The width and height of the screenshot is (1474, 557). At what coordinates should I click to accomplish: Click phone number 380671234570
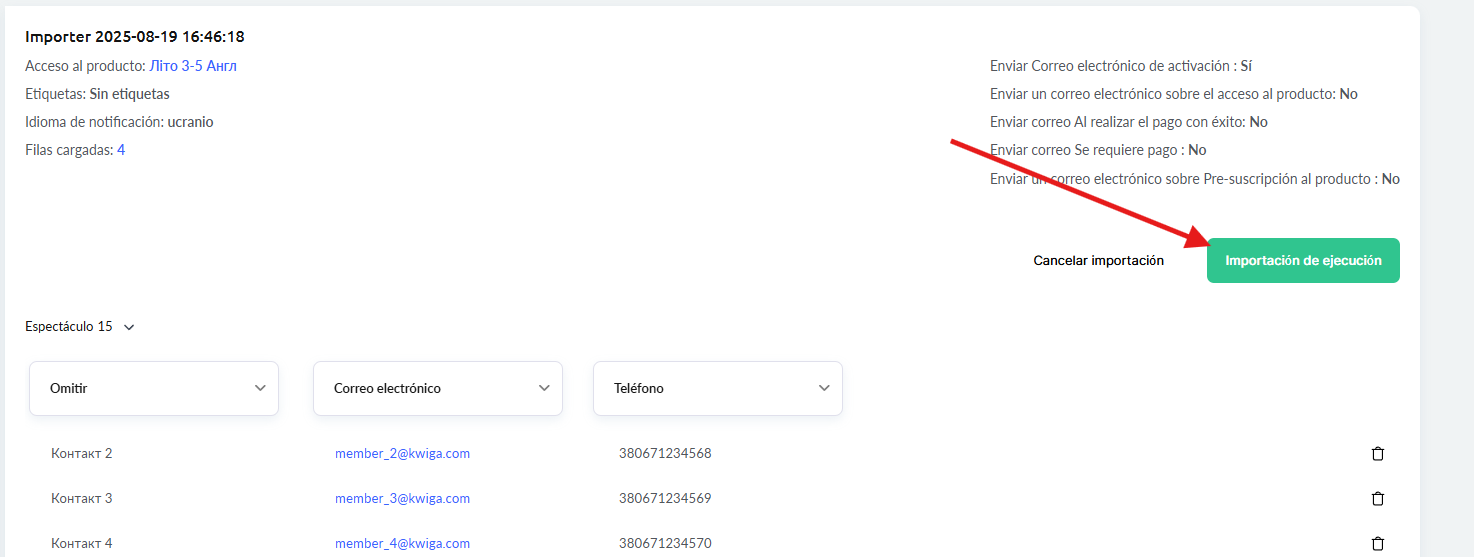(x=665, y=544)
